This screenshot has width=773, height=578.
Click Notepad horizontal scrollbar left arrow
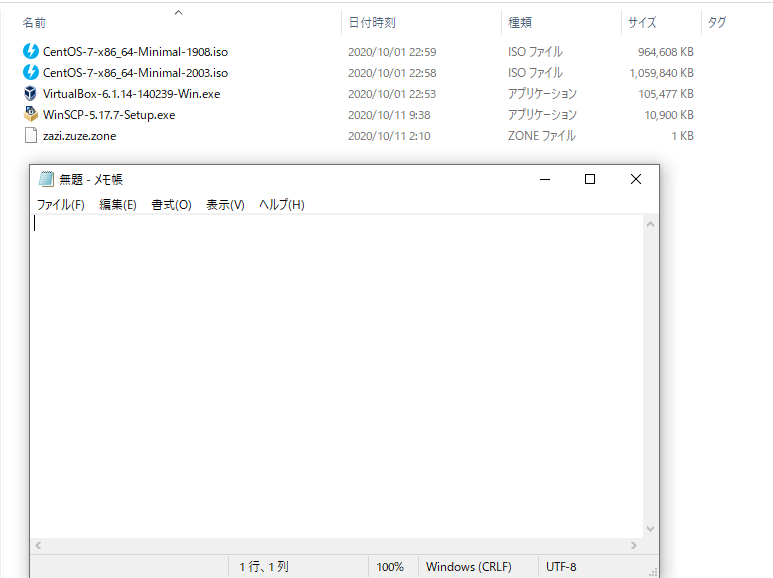click(38, 545)
